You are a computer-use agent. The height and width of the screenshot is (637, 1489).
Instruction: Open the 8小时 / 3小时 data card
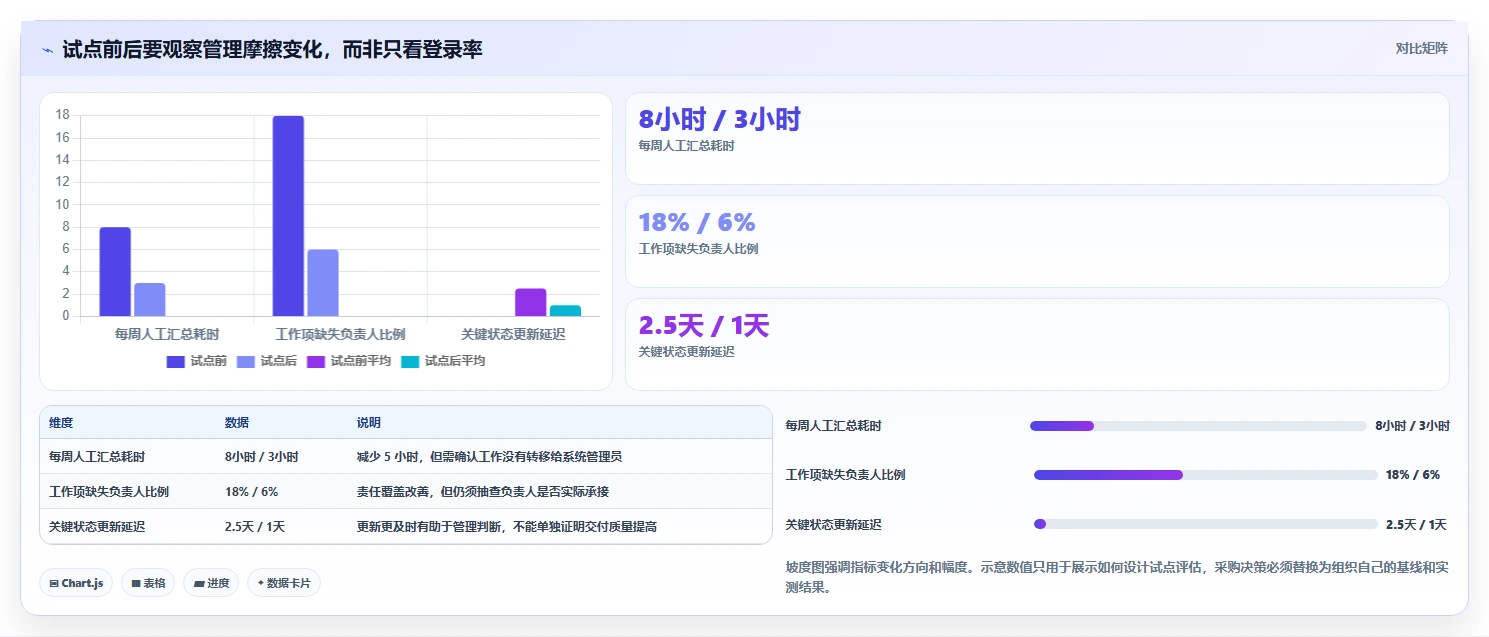coord(1037,138)
